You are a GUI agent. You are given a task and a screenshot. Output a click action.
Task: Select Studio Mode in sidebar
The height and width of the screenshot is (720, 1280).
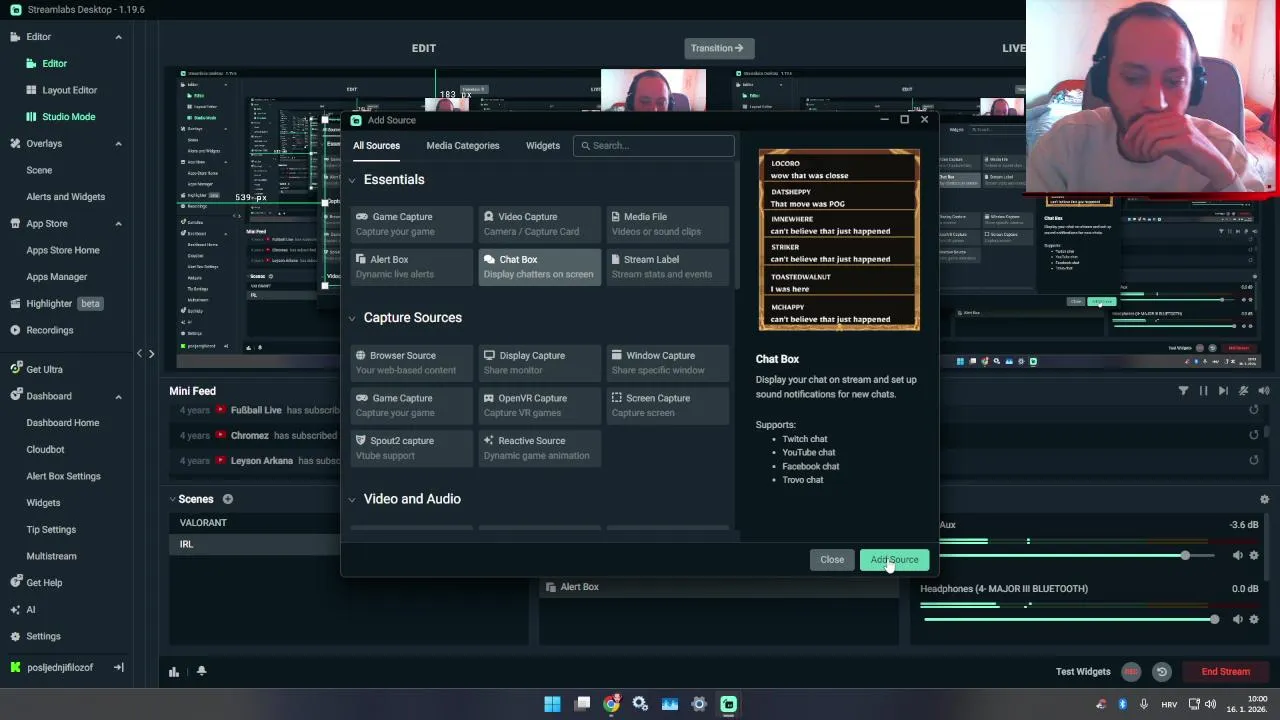pyautogui.click(x=68, y=116)
